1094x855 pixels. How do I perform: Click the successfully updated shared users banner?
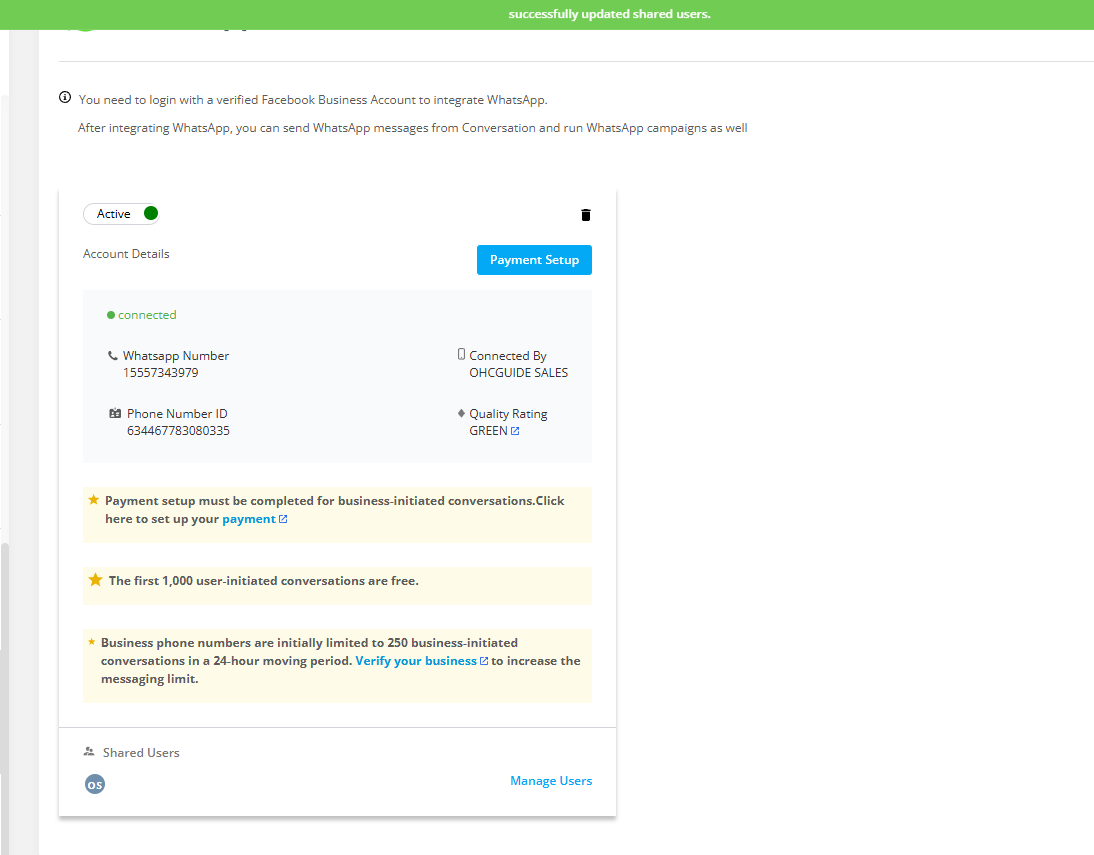[x=547, y=15]
